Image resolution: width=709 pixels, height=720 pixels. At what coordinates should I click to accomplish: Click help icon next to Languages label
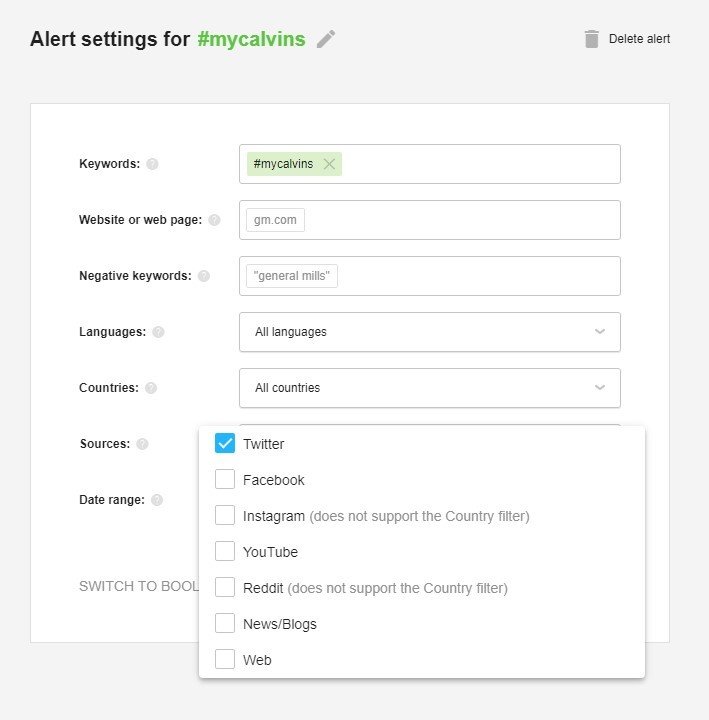158,332
